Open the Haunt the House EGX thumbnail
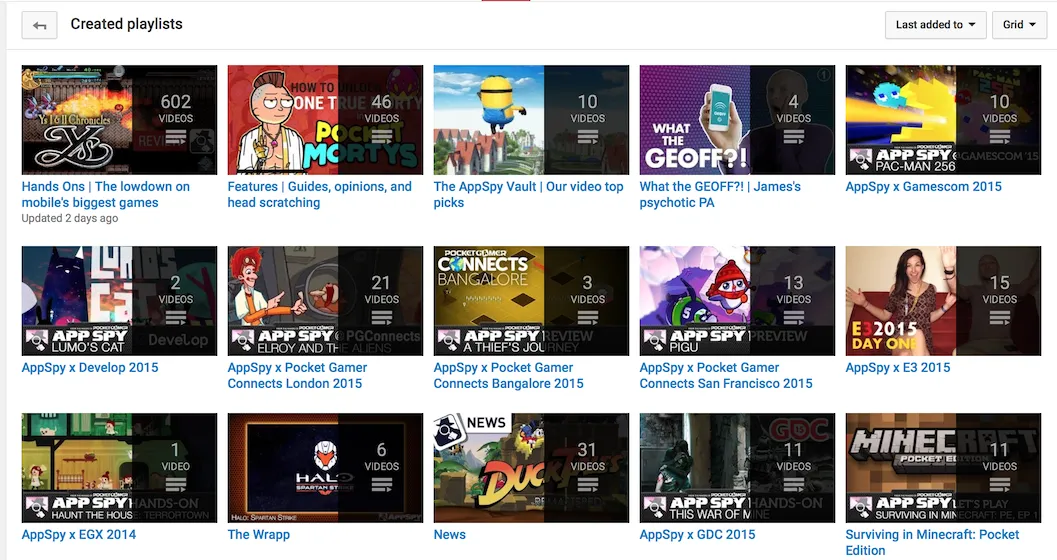The image size is (1057, 560). tap(119, 468)
